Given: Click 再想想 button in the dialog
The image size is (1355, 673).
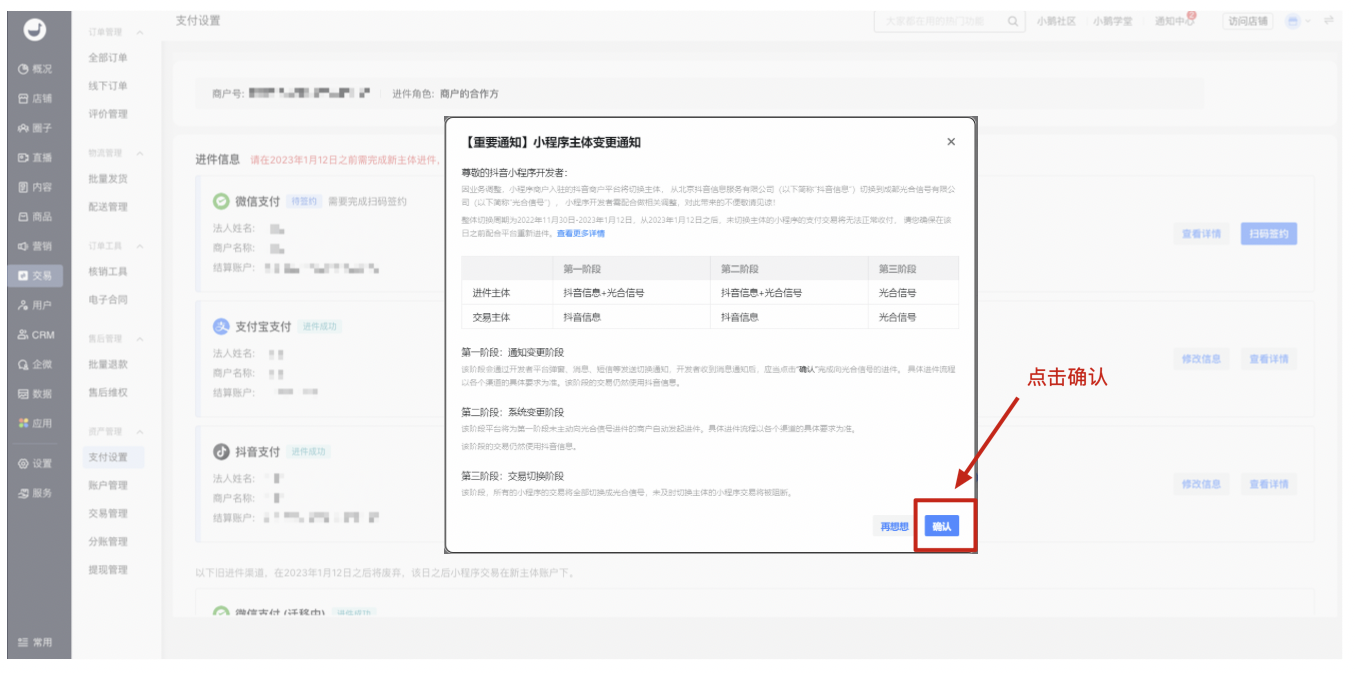Looking at the screenshot, I should point(894,526).
